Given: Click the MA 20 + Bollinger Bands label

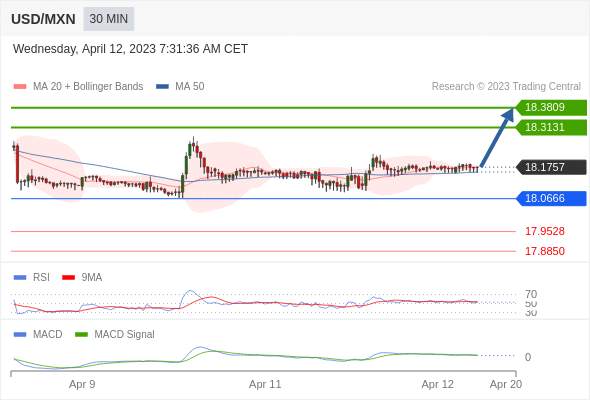Looking at the screenshot, I should point(88,87).
